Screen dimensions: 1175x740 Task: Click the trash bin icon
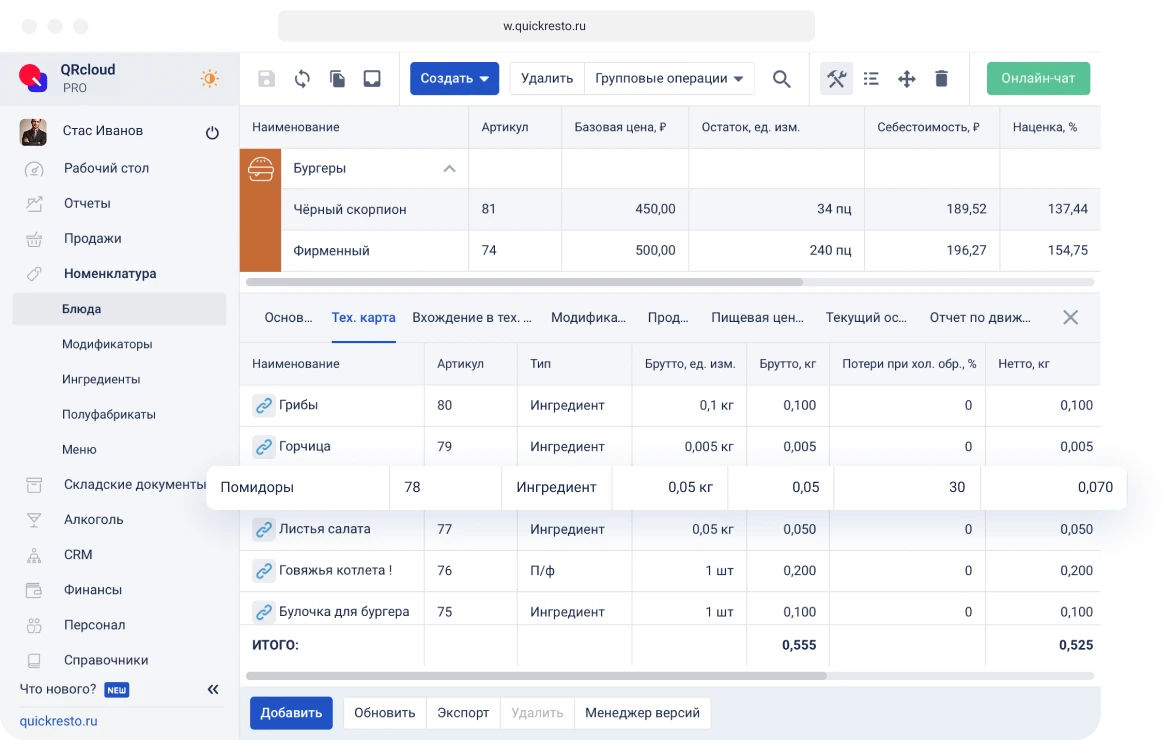pyautogui.click(x=941, y=79)
